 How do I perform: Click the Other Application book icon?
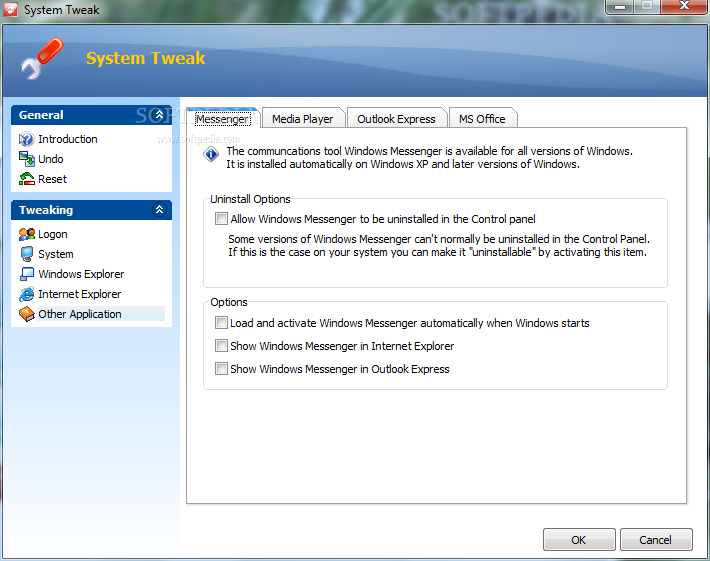click(x=26, y=314)
